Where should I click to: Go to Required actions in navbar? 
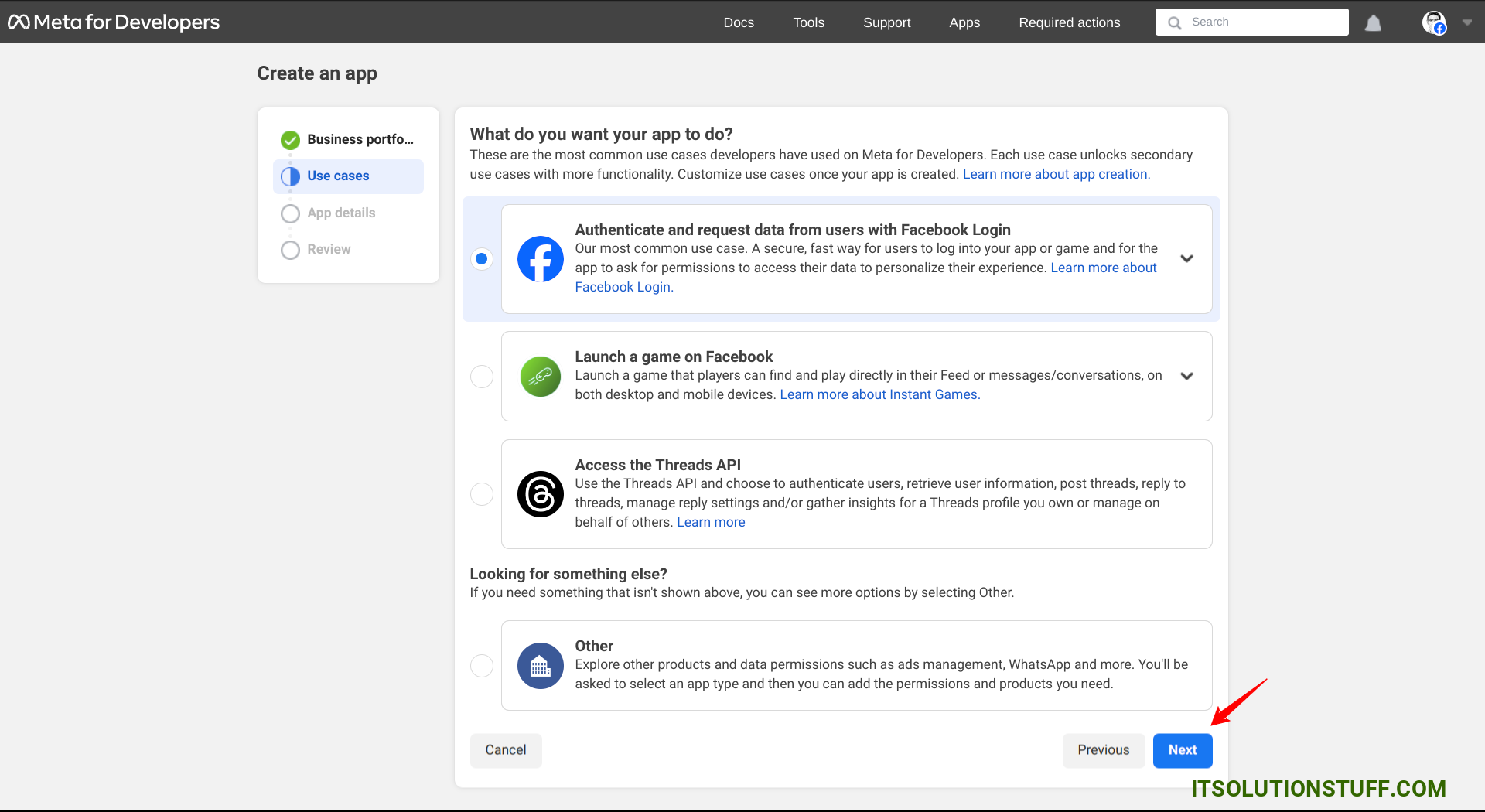click(x=1069, y=22)
